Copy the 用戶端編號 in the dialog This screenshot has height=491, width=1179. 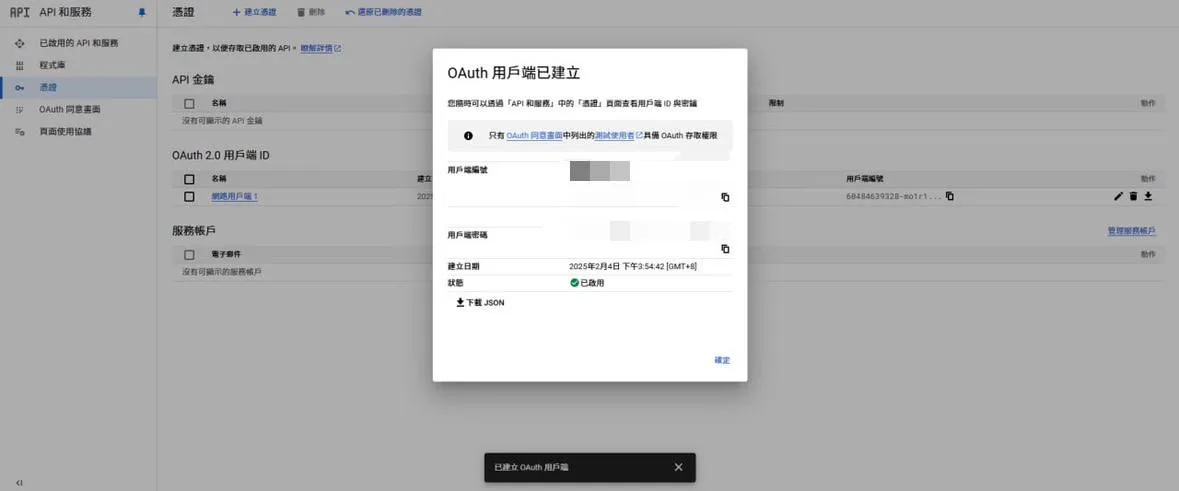[x=725, y=197]
